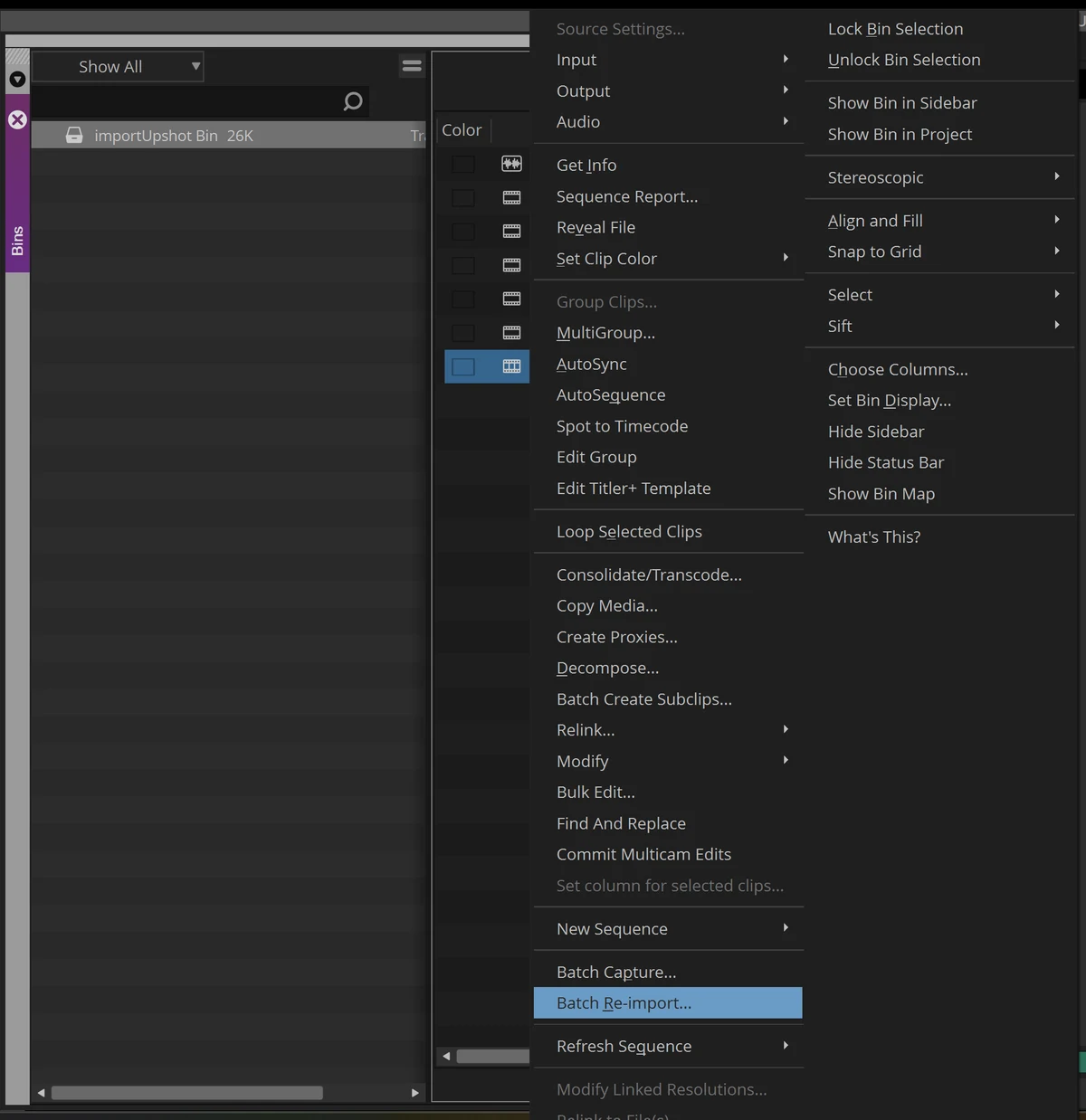Screen dimensions: 1086x1120
Task: Click the circled down-arrow icon above Bins
Action: point(17,80)
